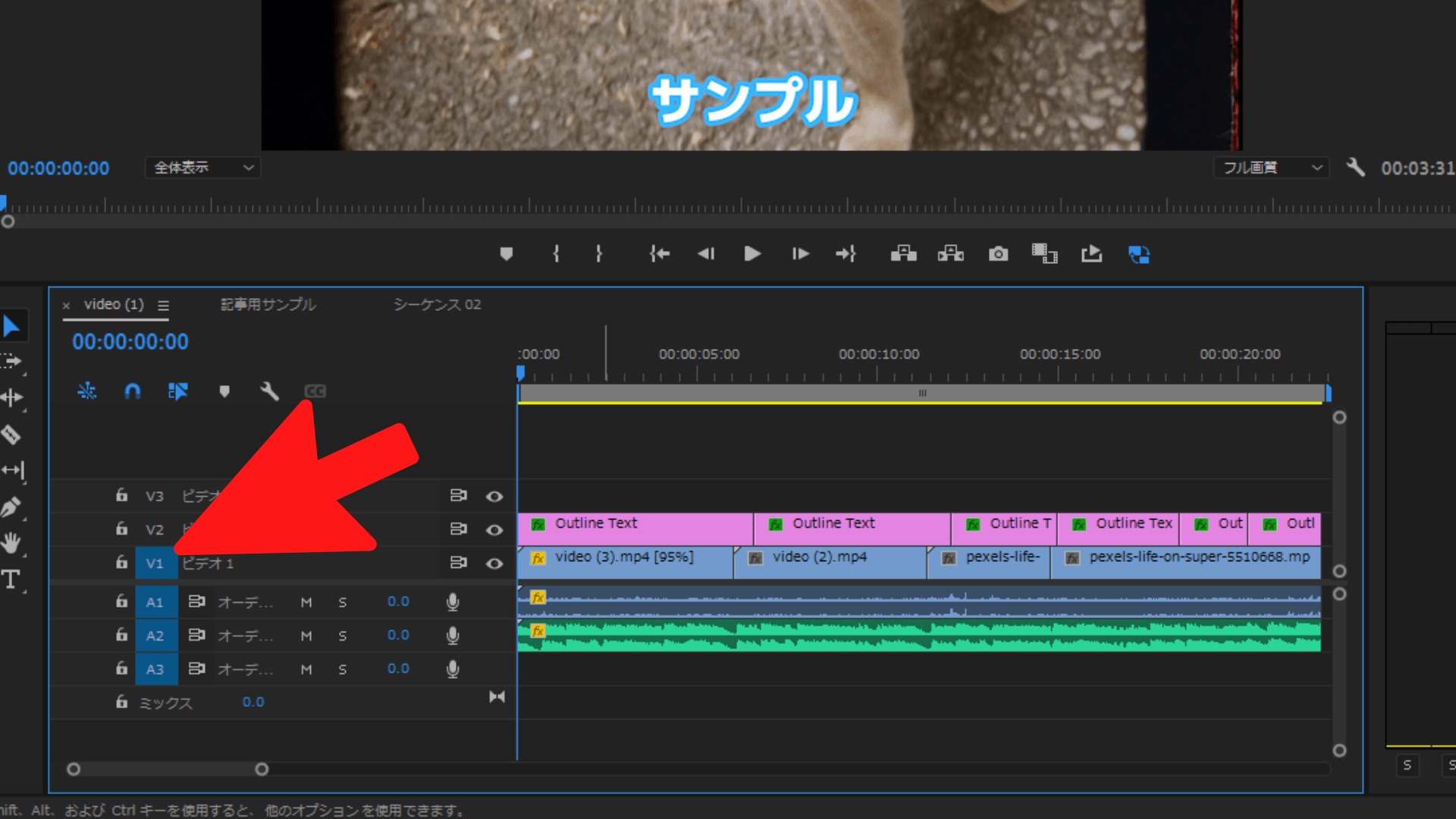Image resolution: width=1456 pixels, height=819 pixels.
Task: Mute the A2 audio track
Action: 306,635
